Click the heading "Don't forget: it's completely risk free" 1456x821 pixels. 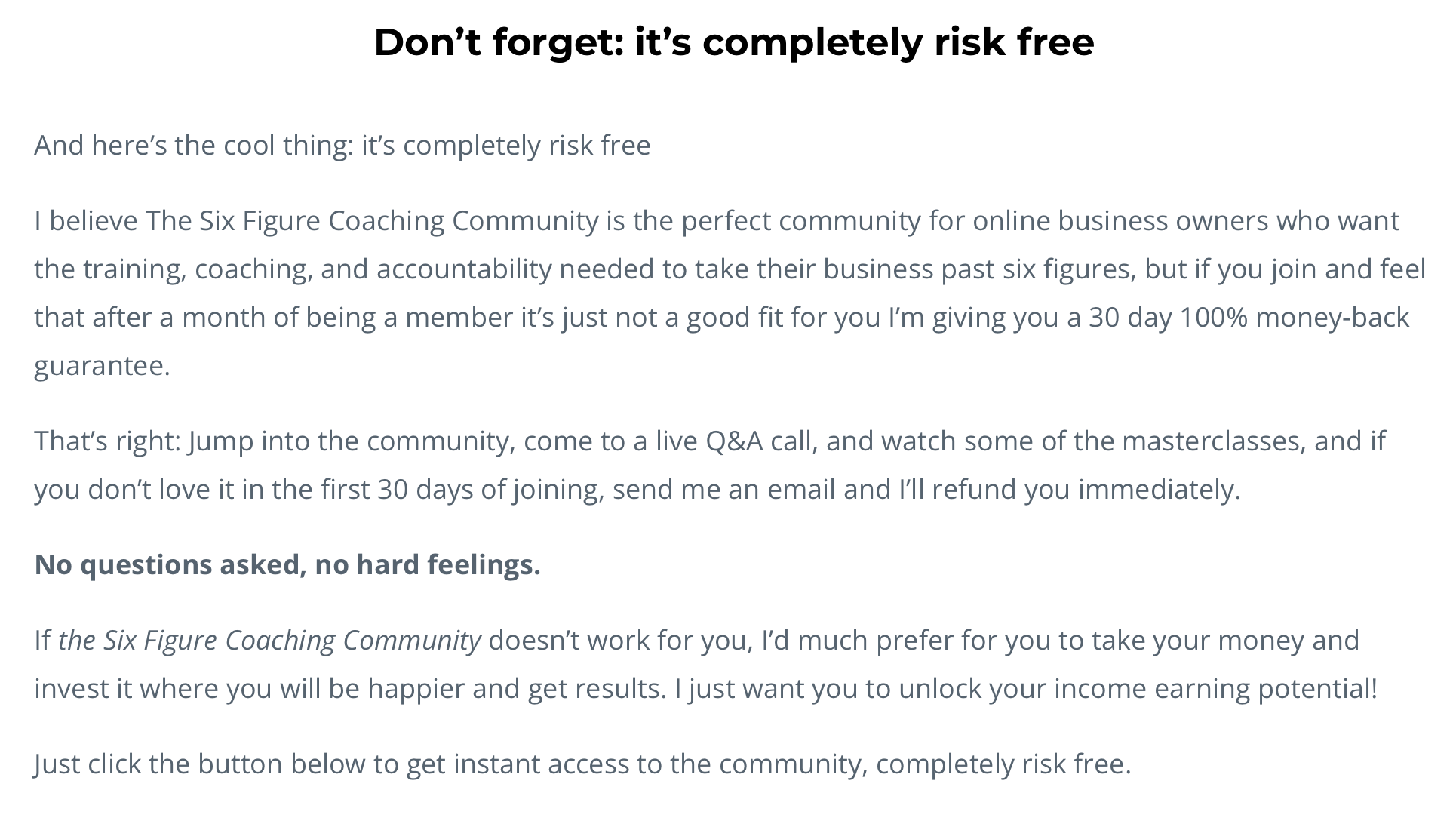733,42
